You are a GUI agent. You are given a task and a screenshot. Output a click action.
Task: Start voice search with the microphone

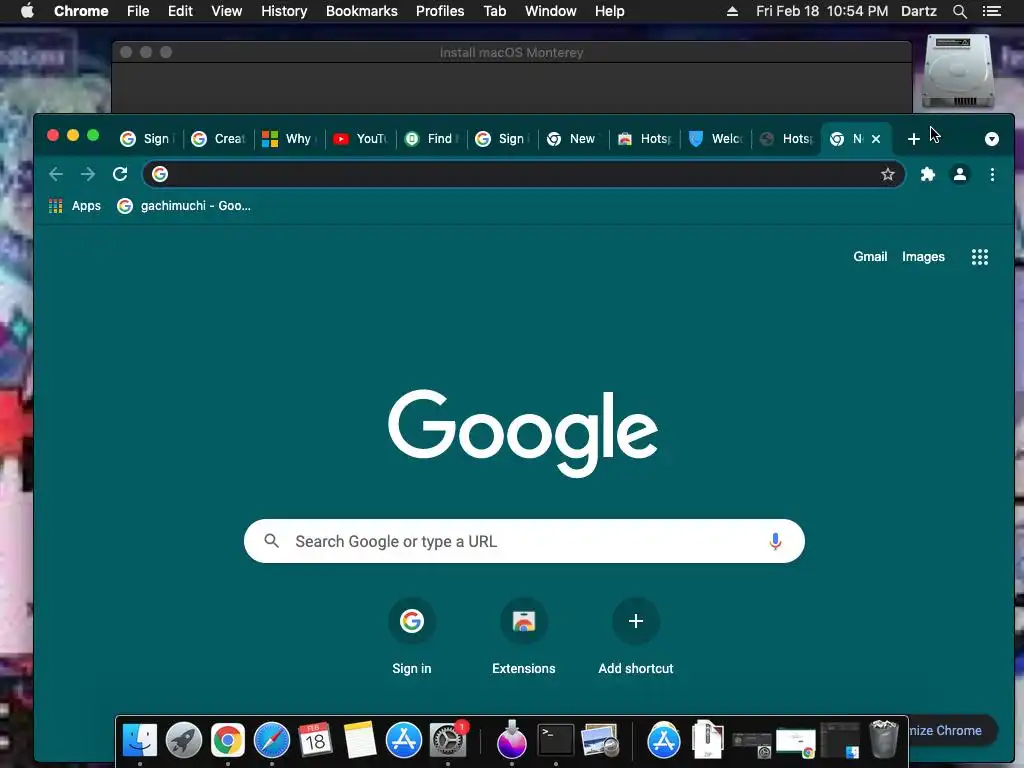click(x=775, y=541)
